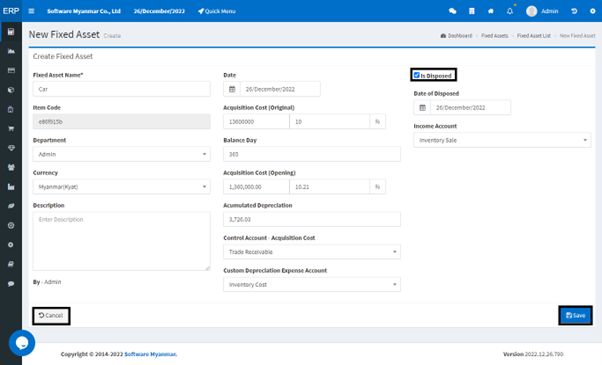Open the settings gear in header

pyautogui.click(x=593, y=11)
